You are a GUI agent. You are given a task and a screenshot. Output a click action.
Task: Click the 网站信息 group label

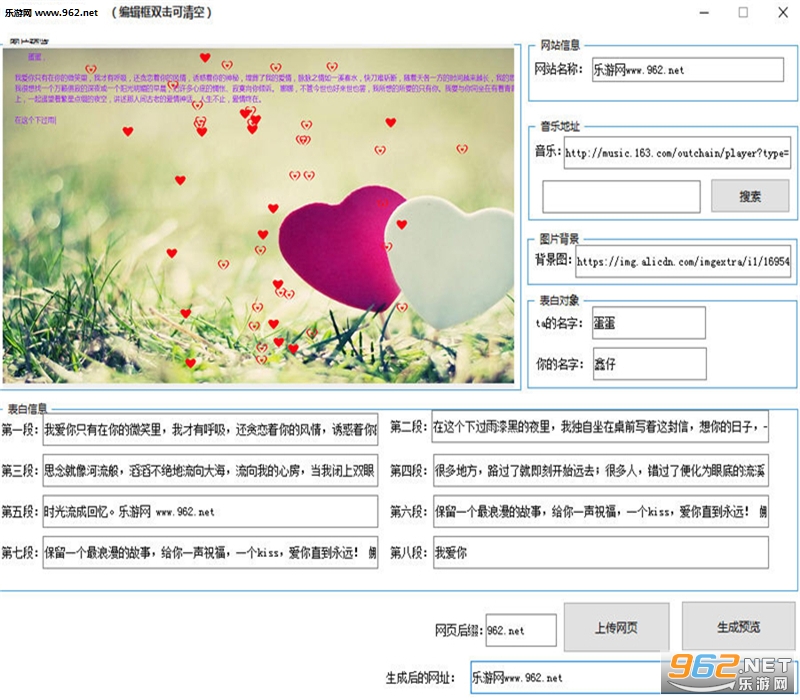[x=560, y=45]
